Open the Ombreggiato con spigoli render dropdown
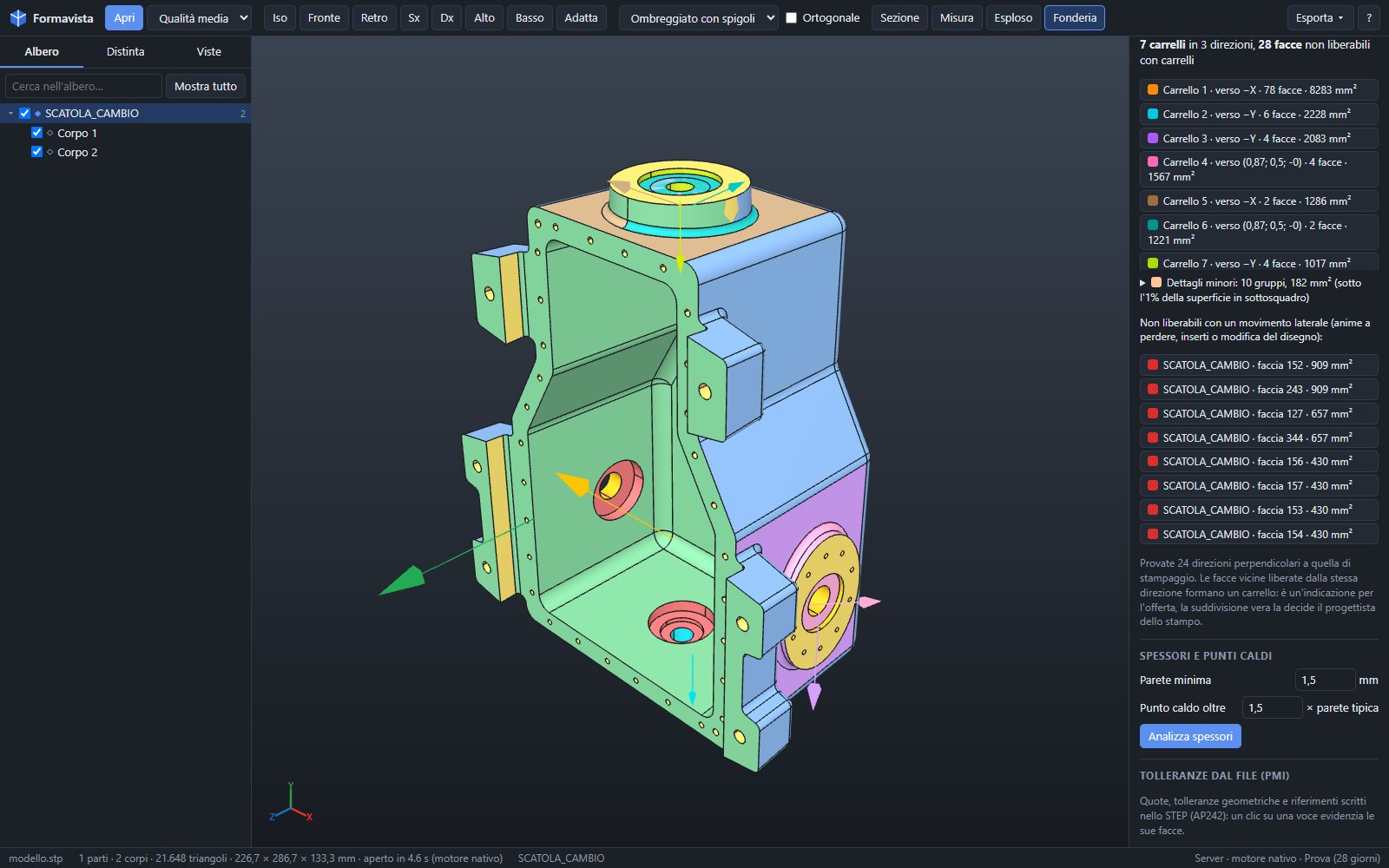This screenshot has height=868, width=1389. (698, 17)
